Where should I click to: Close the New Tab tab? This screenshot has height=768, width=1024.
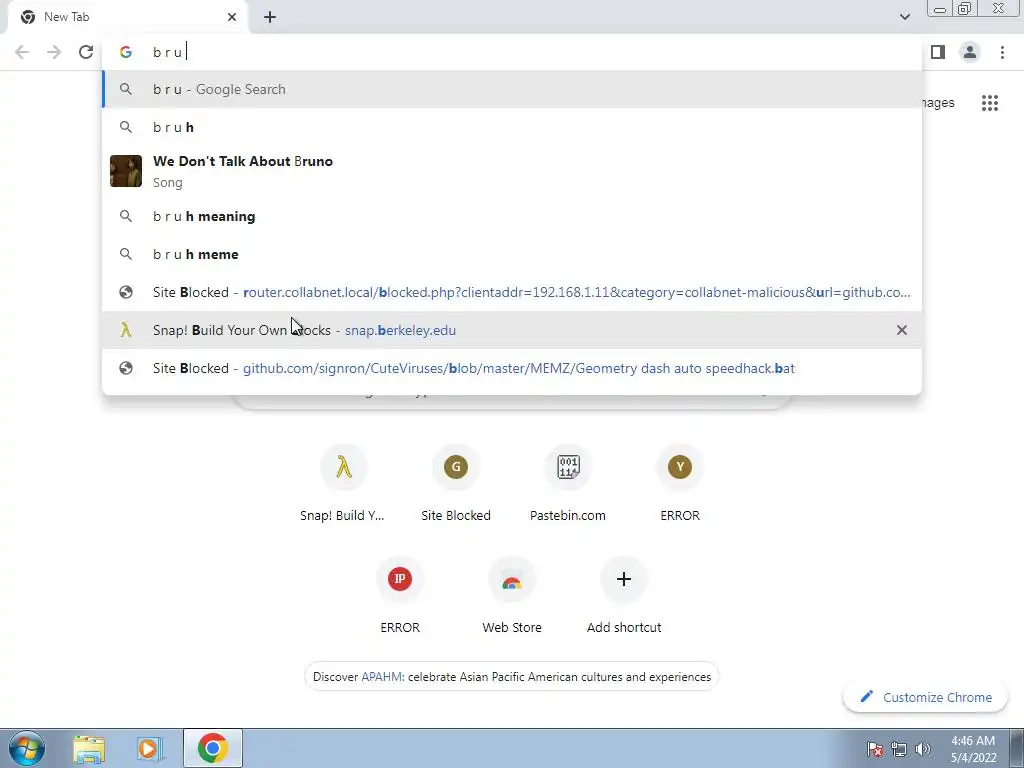click(x=232, y=17)
